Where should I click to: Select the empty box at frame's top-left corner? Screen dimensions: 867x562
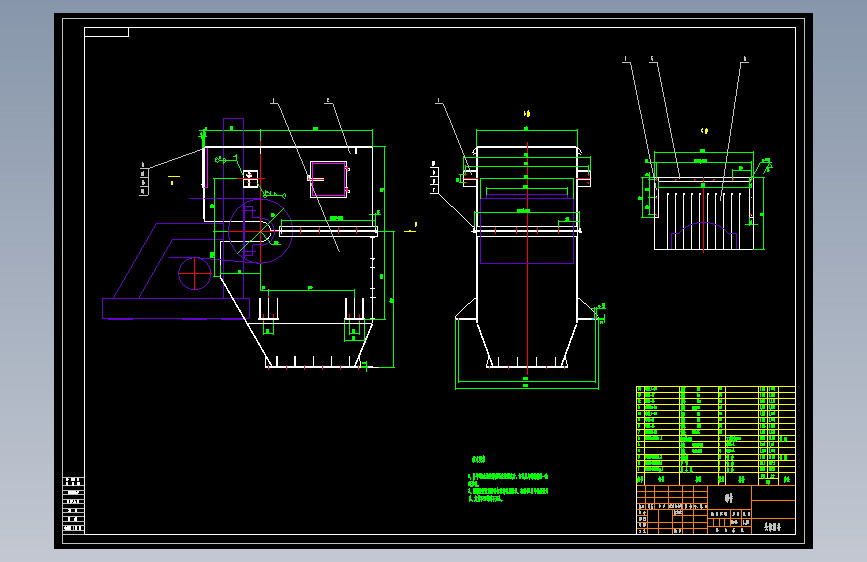pos(107,32)
